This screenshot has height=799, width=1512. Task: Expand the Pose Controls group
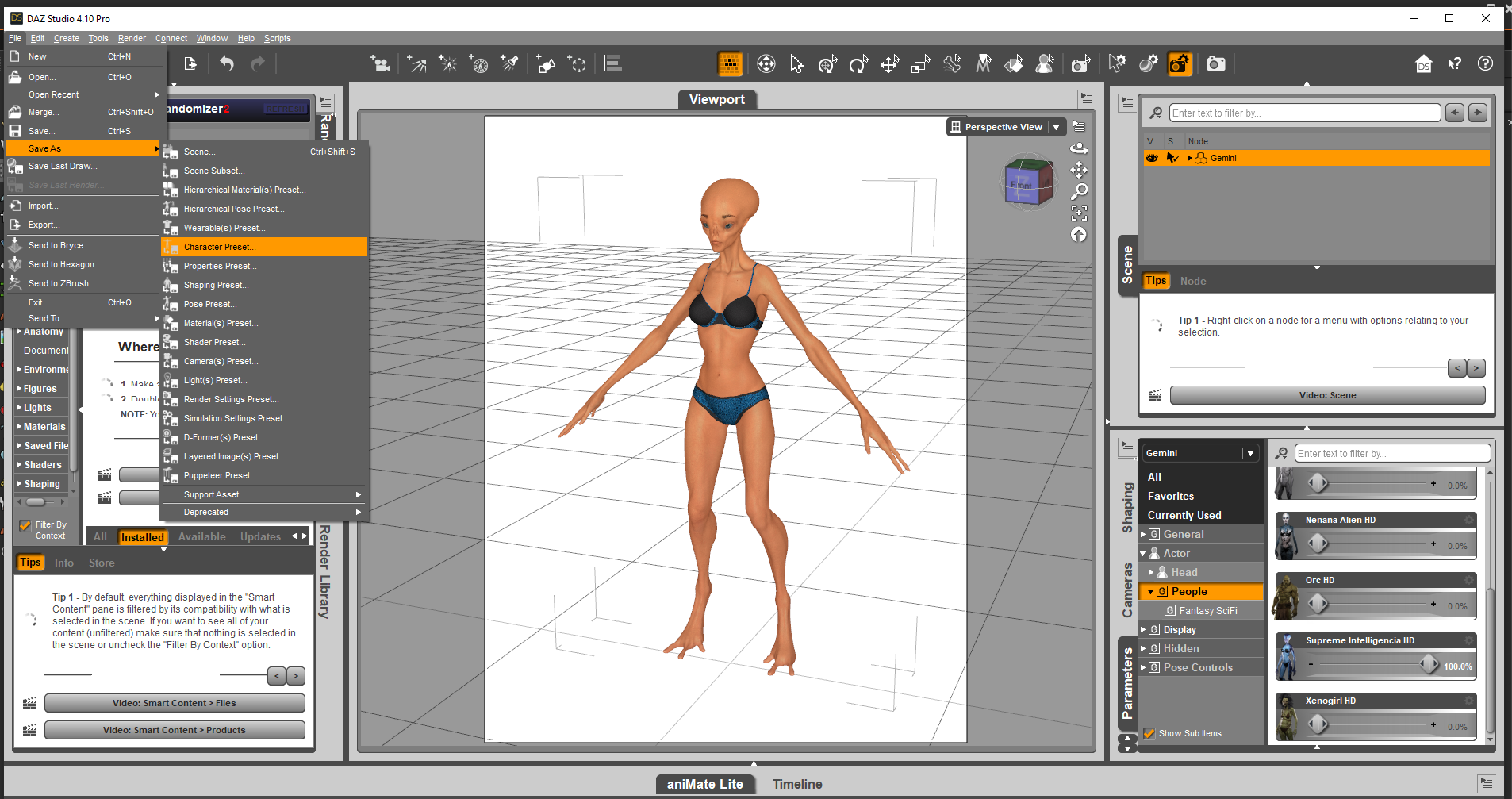[1143, 668]
